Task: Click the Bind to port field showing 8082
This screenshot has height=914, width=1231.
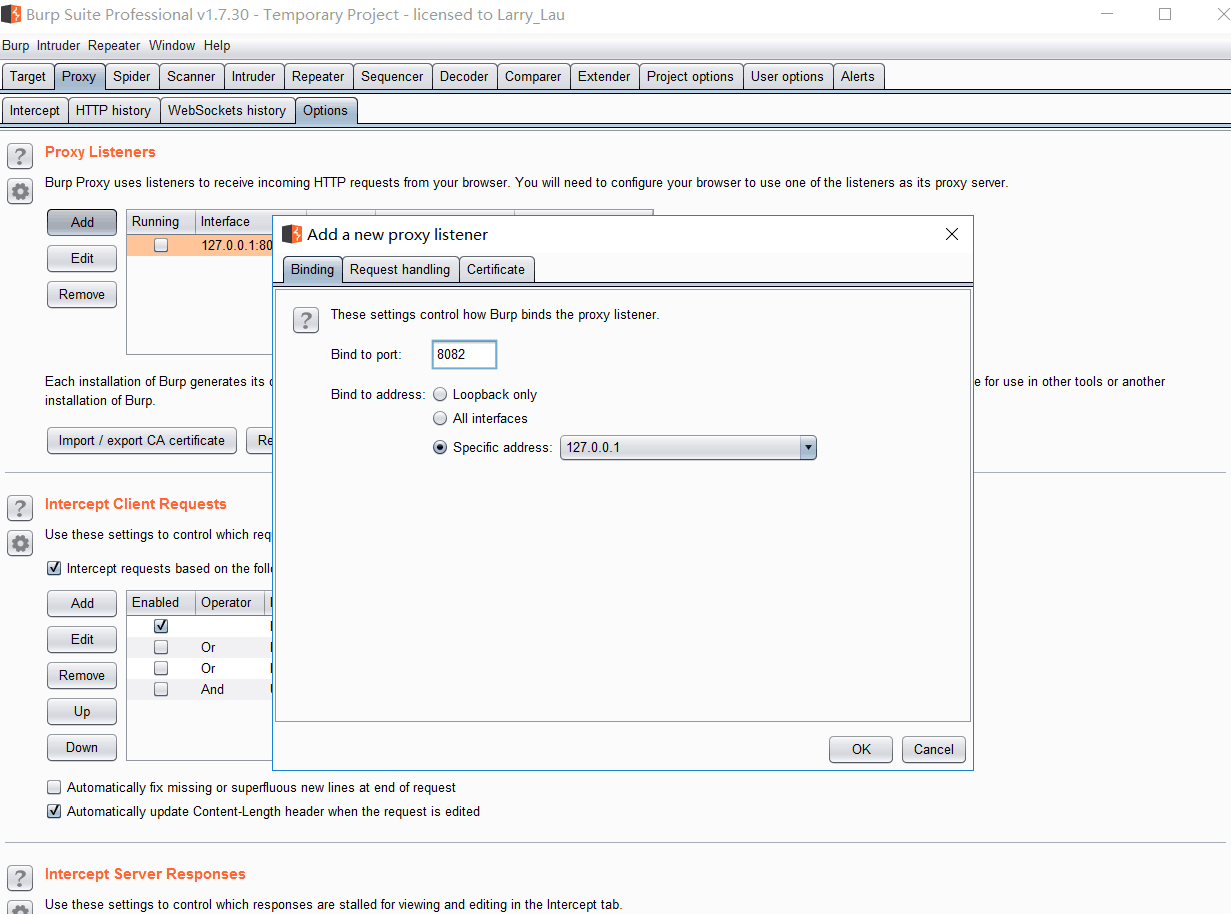Action: [465, 354]
